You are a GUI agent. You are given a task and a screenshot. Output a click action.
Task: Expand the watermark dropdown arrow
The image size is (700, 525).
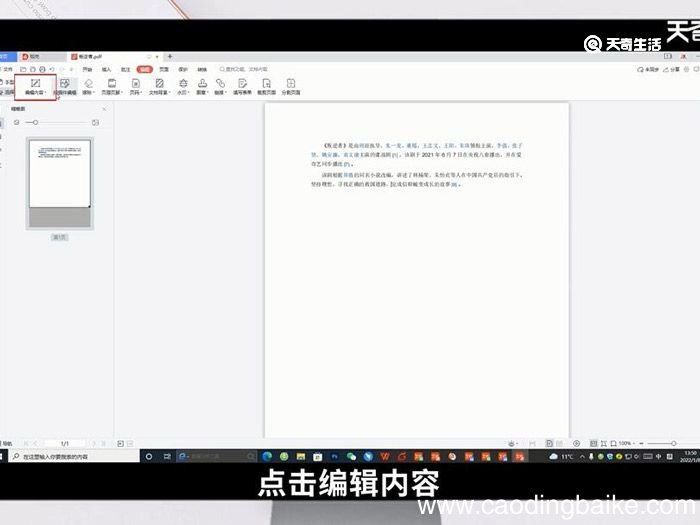point(188,93)
